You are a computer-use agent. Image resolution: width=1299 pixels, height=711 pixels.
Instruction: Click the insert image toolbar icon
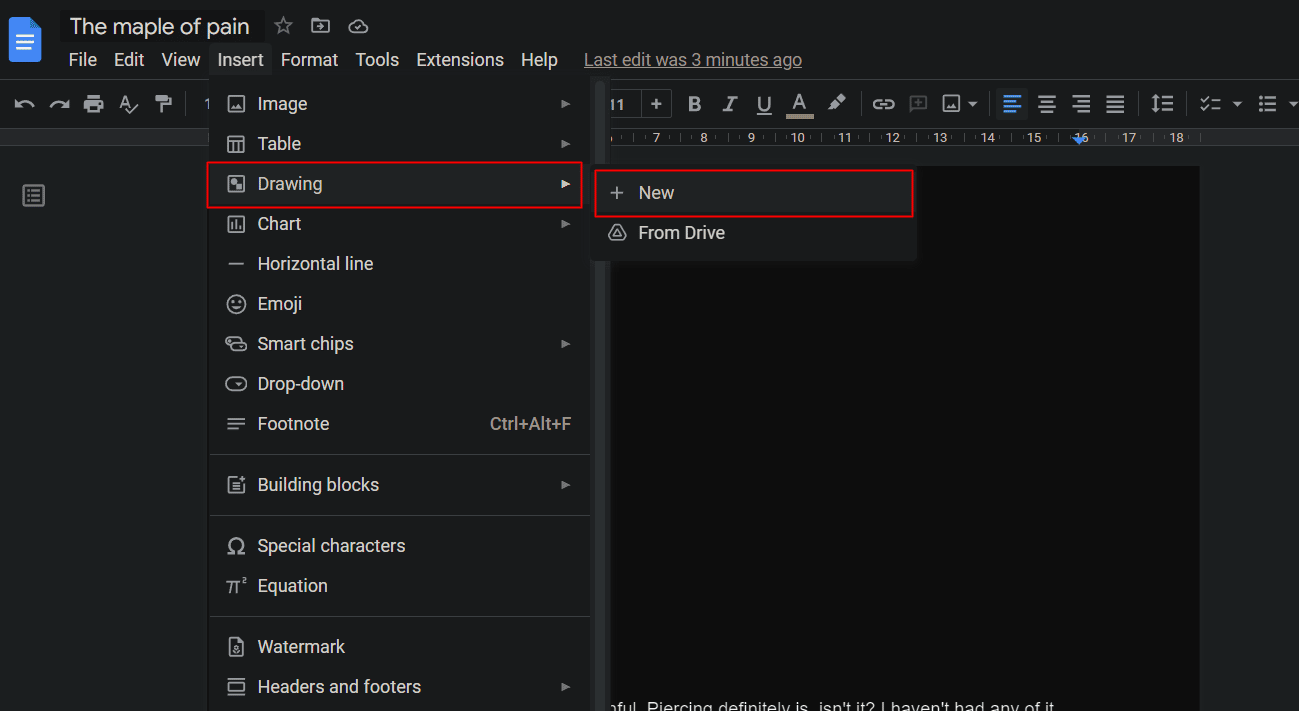point(951,104)
